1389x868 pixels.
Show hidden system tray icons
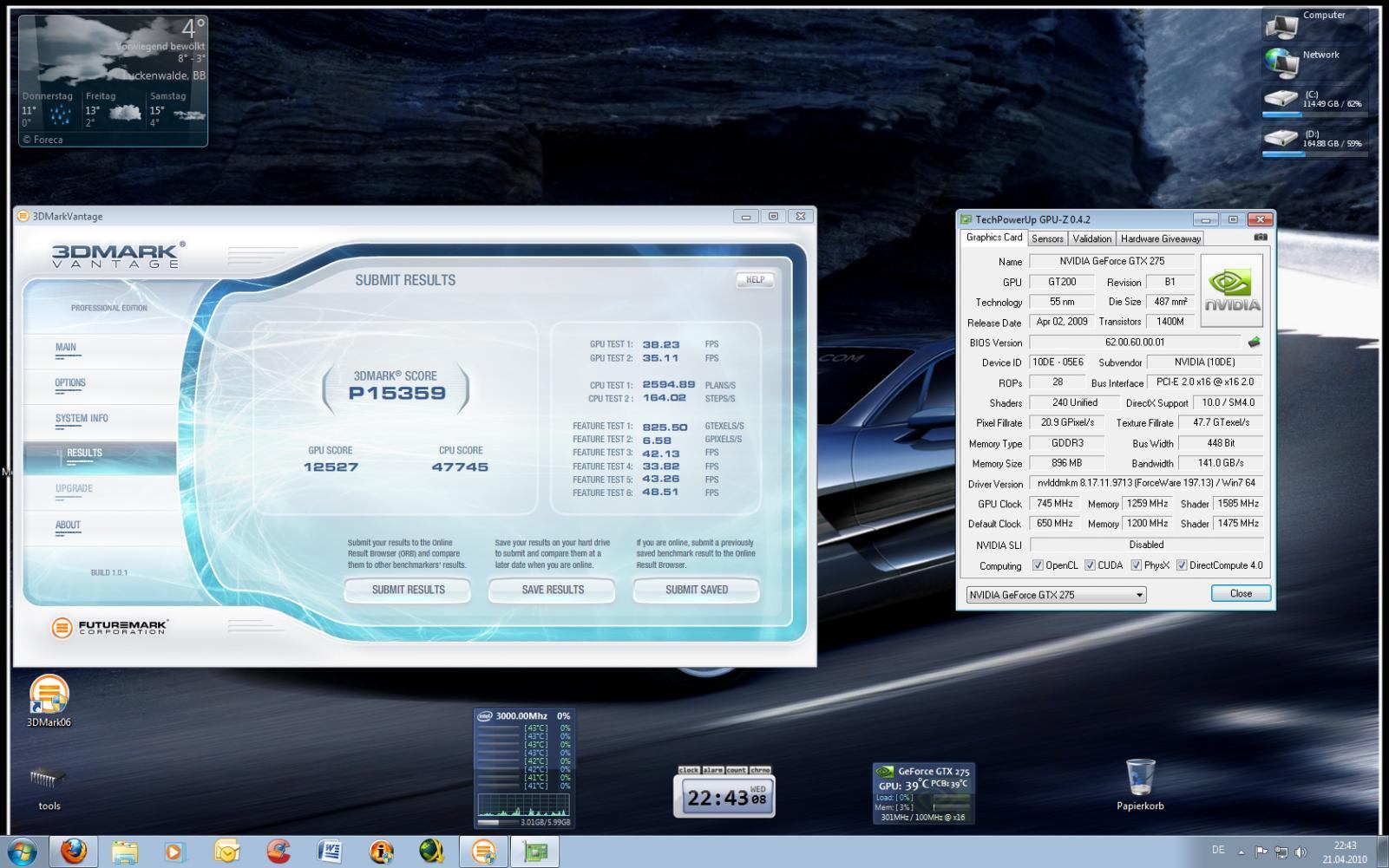click(1241, 852)
